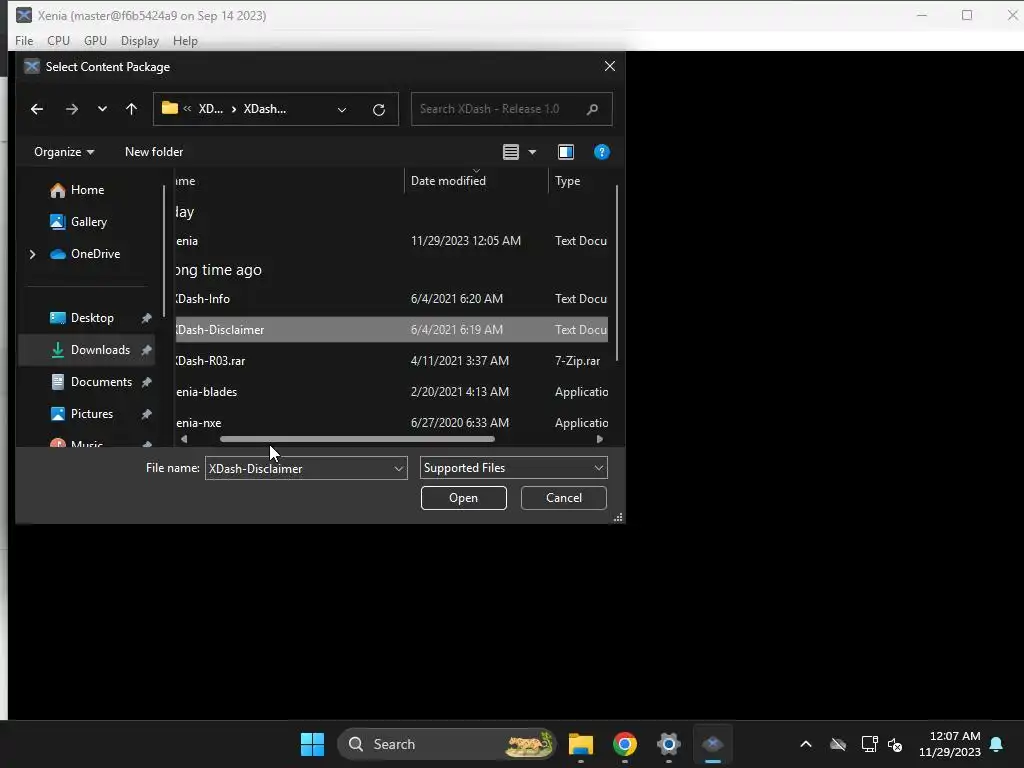Sort by the Date modified column
This screenshot has height=768, width=1024.
point(476,181)
